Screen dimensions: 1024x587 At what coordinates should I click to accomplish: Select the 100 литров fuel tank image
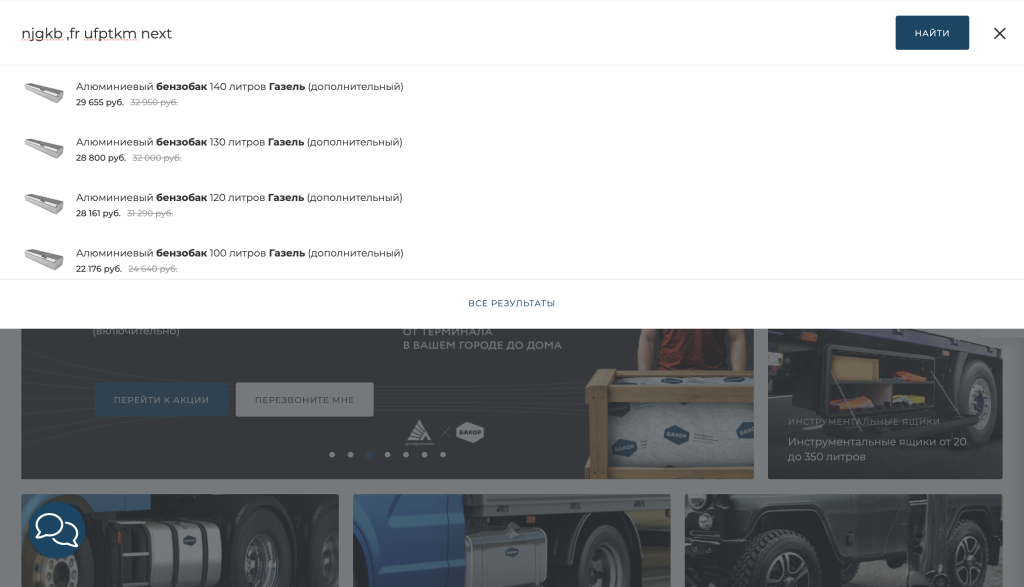click(44, 260)
